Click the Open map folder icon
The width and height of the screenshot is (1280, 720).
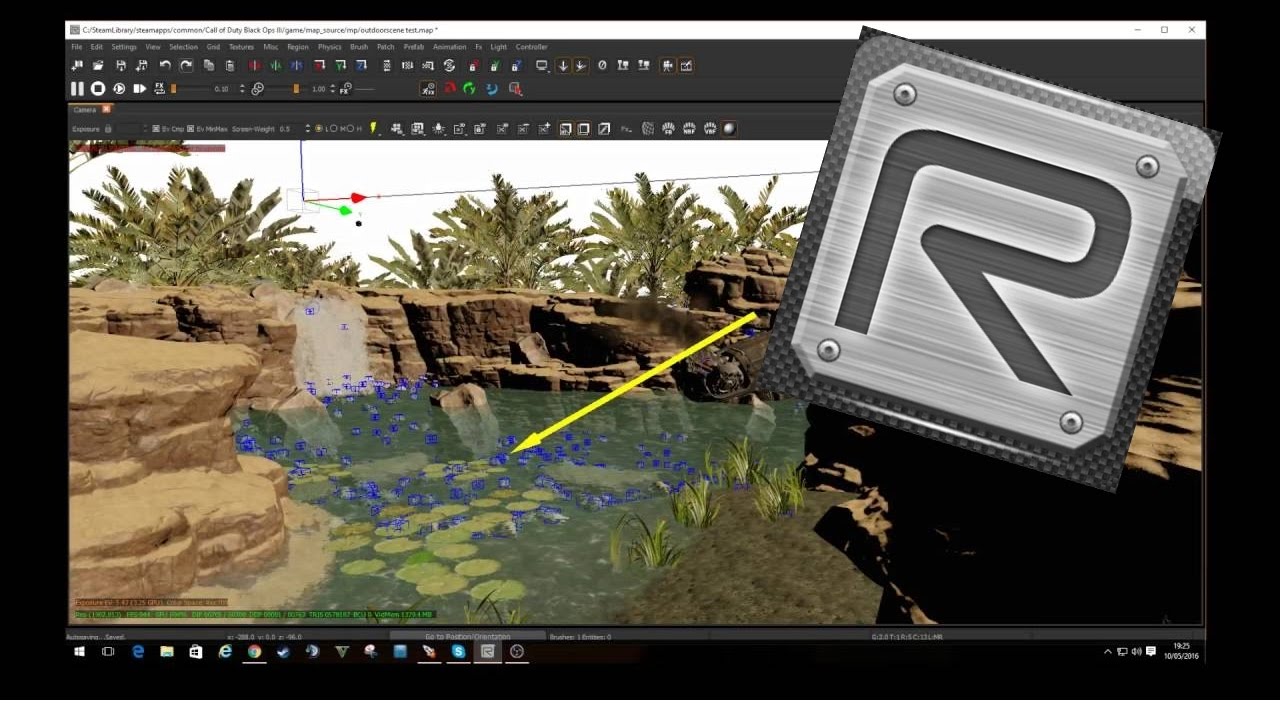(x=98, y=65)
